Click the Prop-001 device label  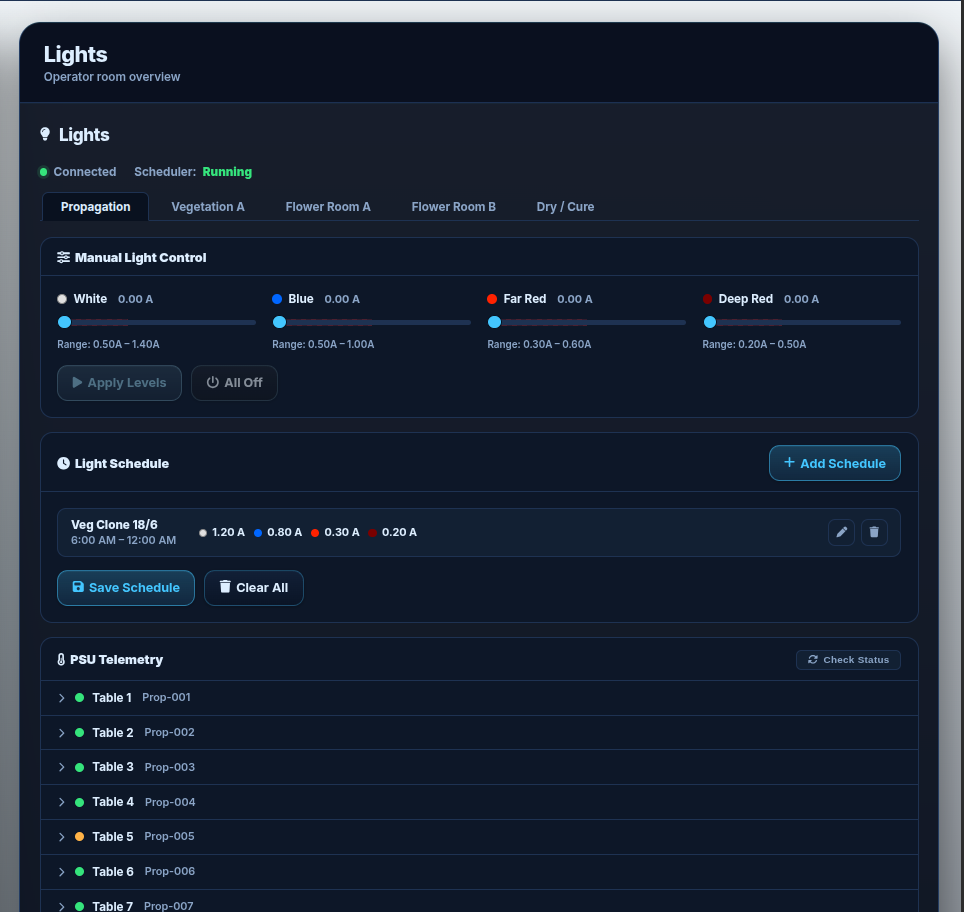point(167,697)
